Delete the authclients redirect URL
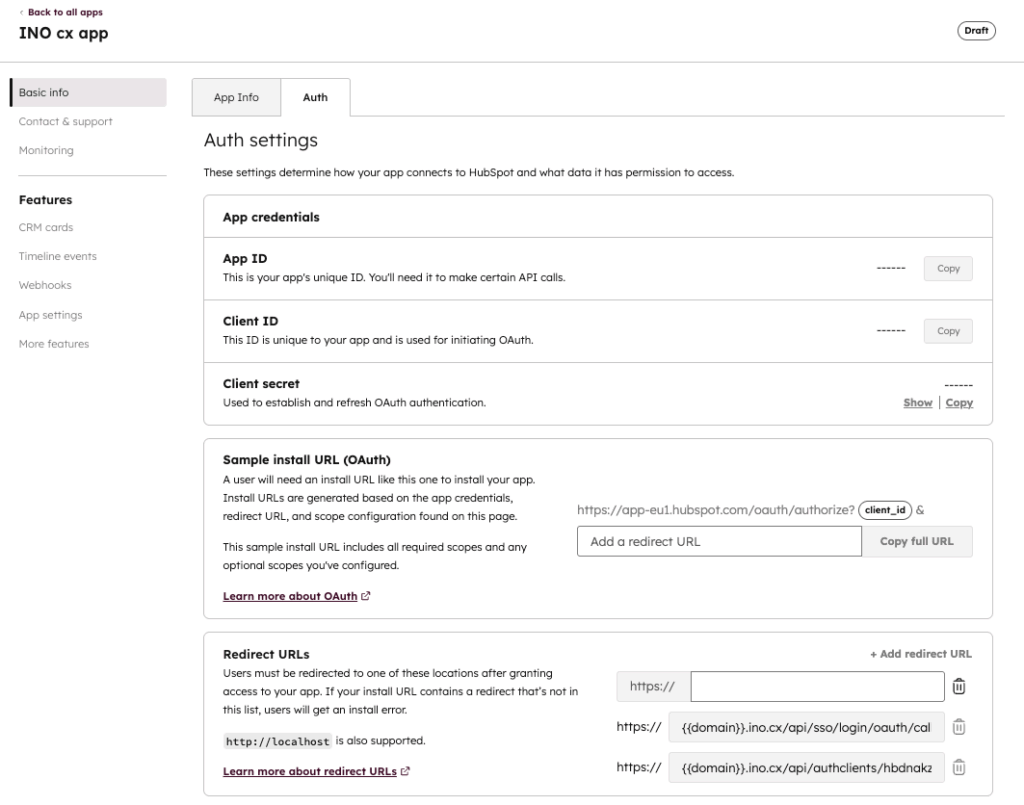 pyautogui.click(x=958, y=767)
